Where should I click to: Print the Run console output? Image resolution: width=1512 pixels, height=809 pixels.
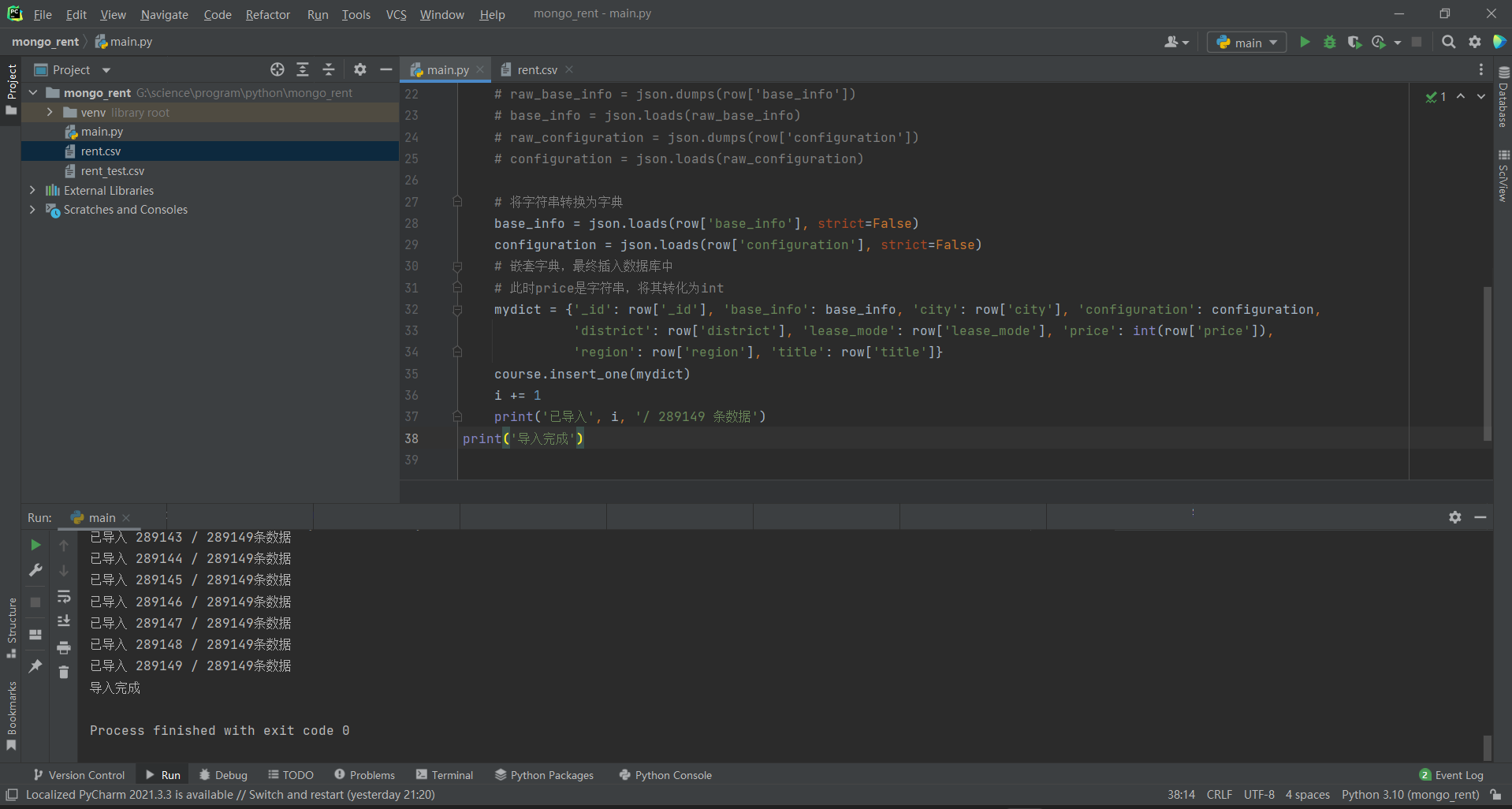coord(64,647)
